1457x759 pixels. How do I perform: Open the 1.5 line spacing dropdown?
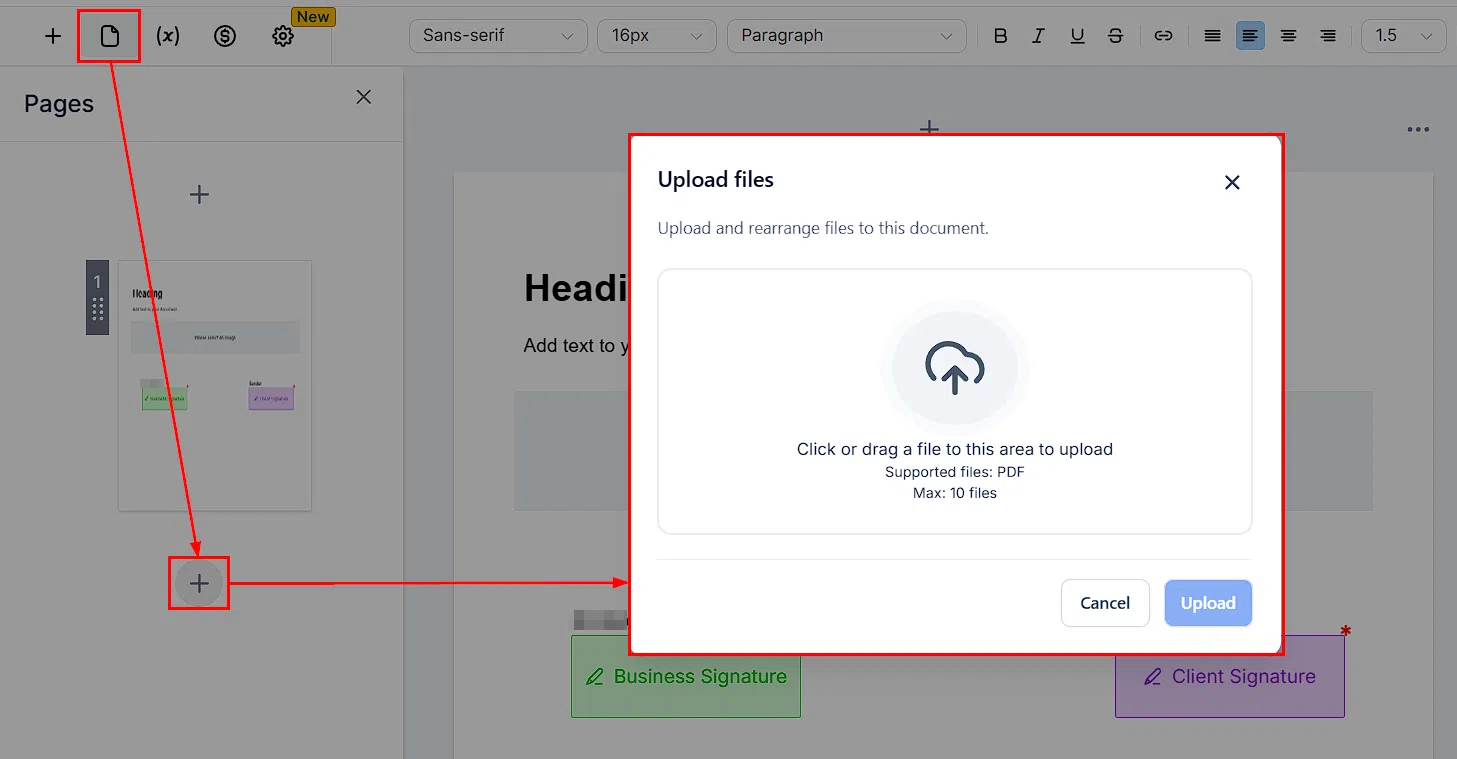[x=1404, y=36]
